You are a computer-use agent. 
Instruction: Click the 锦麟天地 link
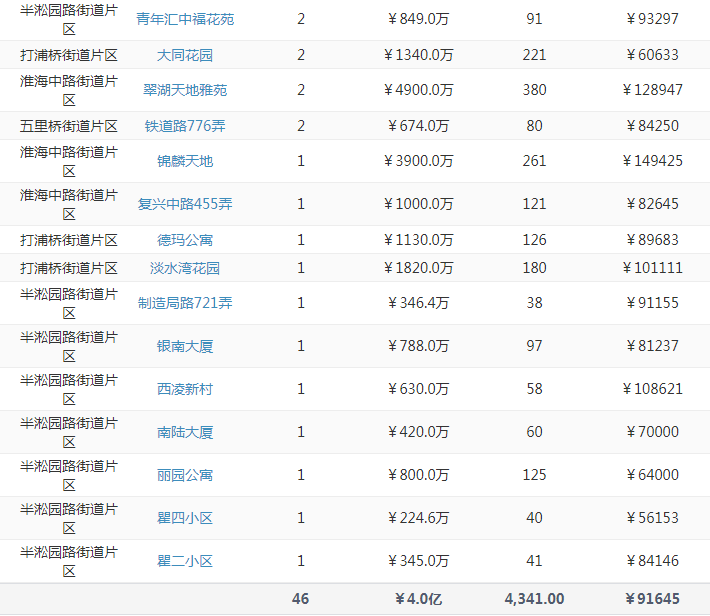tap(185, 161)
